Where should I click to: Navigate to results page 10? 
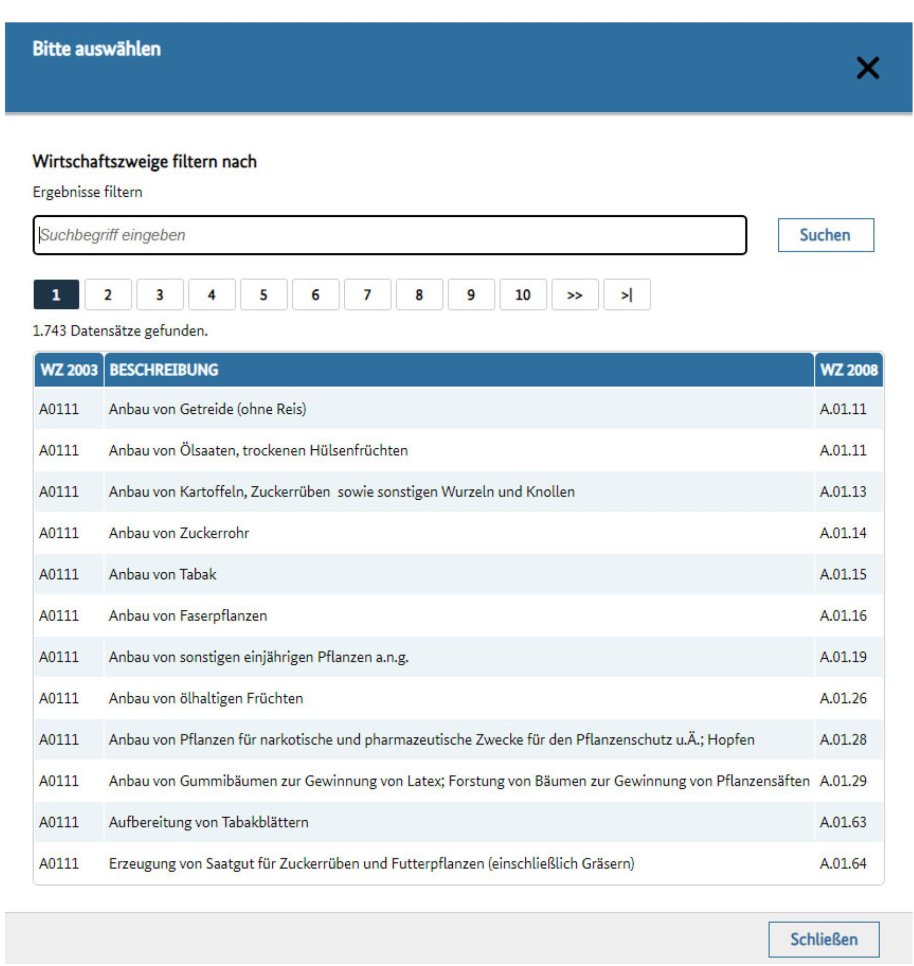point(522,295)
